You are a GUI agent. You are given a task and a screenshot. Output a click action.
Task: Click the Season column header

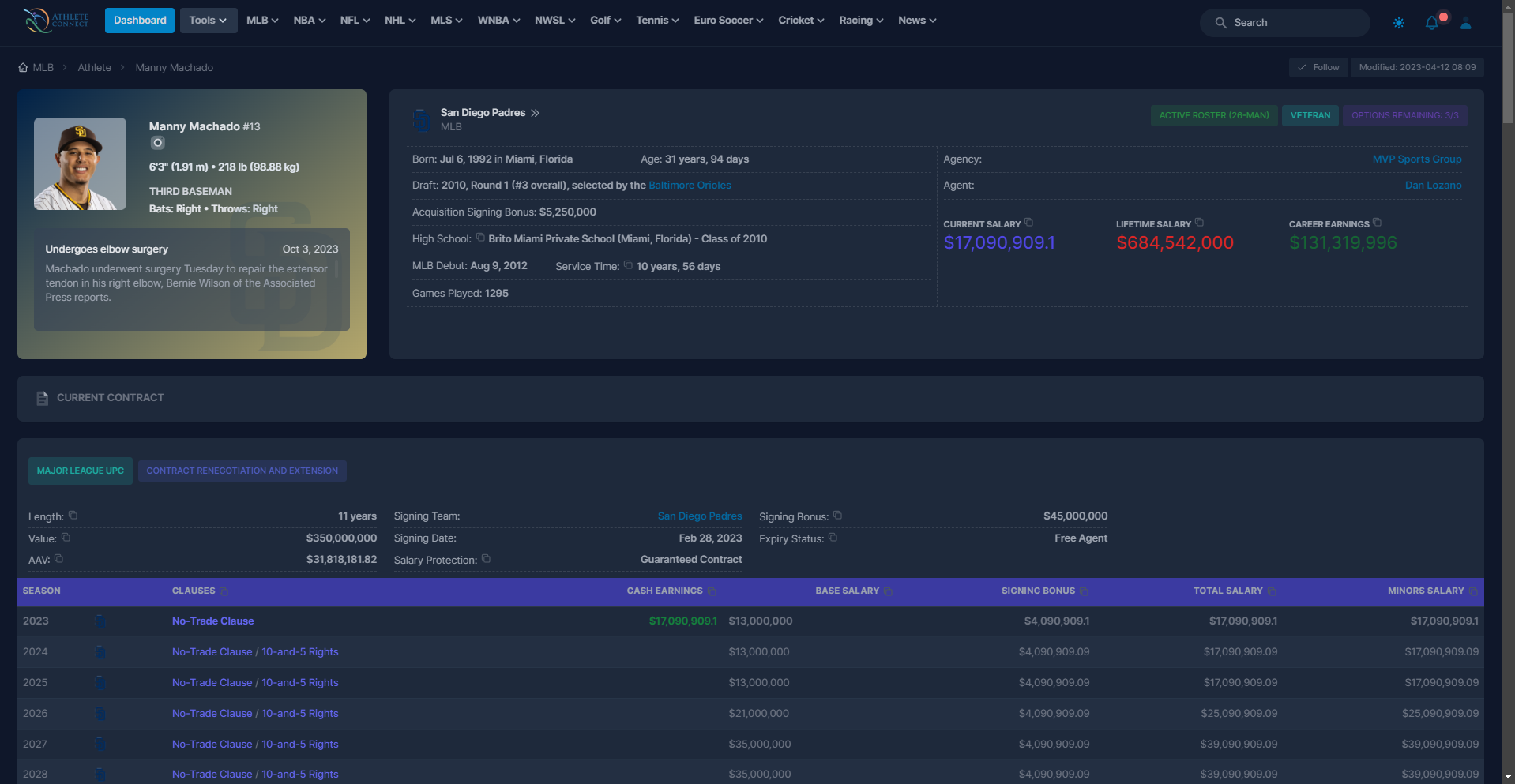click(42, 591)
